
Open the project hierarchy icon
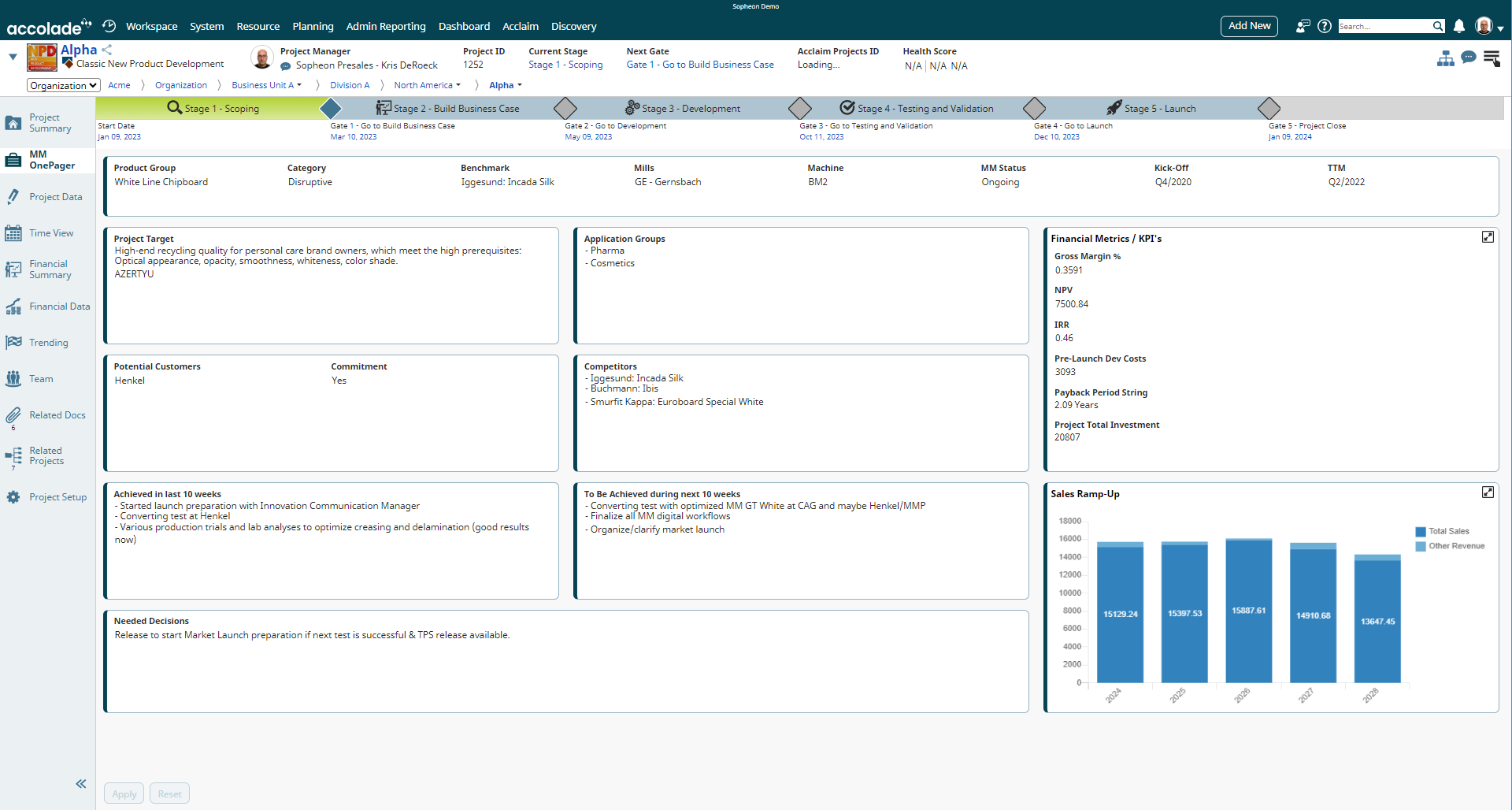(x=1447, y=58)
